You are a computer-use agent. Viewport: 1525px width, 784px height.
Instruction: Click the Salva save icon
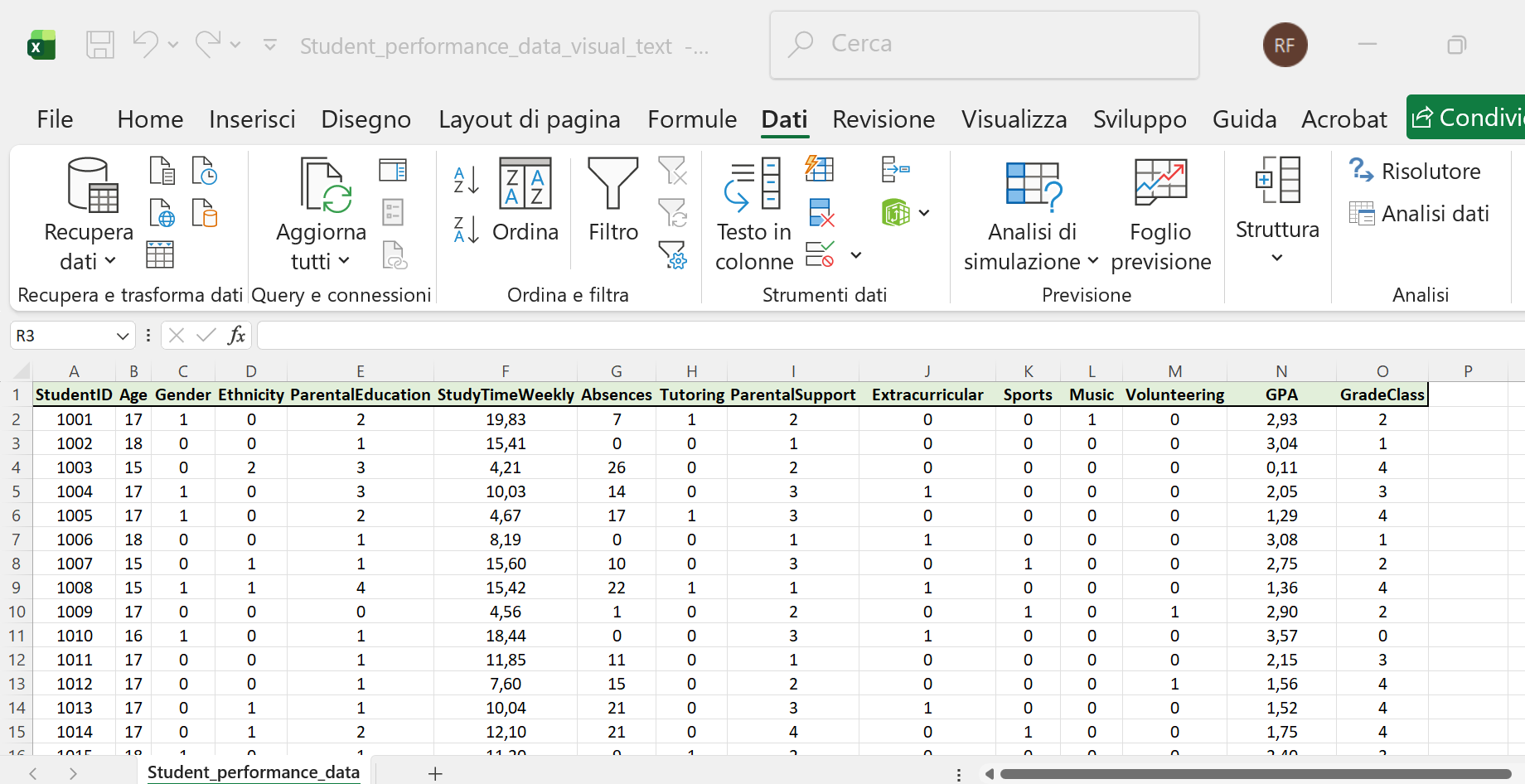[x=99, y=45]
